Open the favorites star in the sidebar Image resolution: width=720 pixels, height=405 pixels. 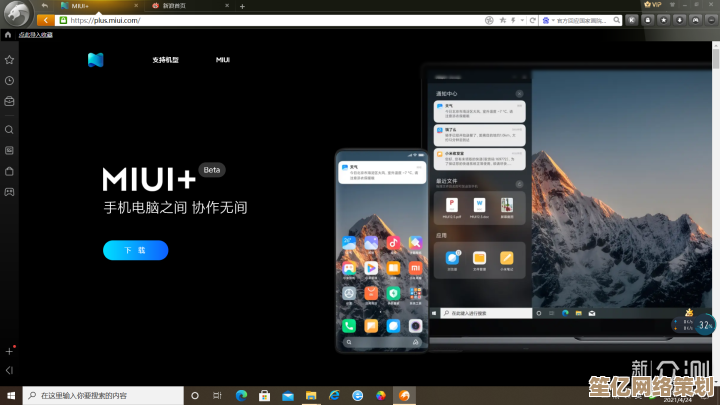[x=9, y=60]
